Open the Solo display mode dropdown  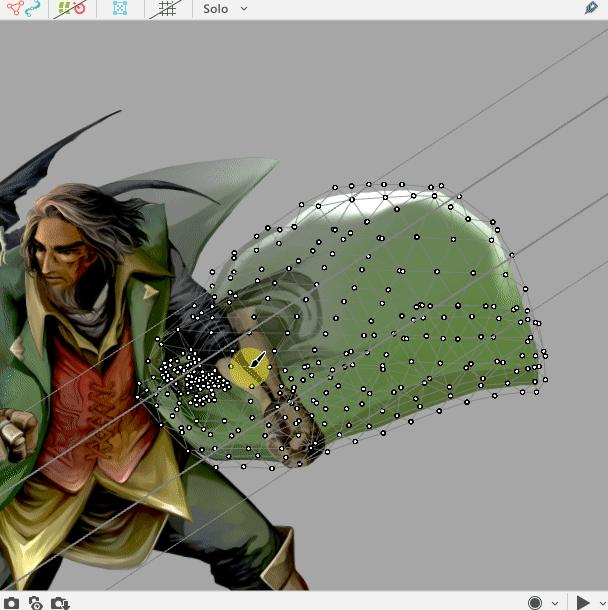[225, 9]
